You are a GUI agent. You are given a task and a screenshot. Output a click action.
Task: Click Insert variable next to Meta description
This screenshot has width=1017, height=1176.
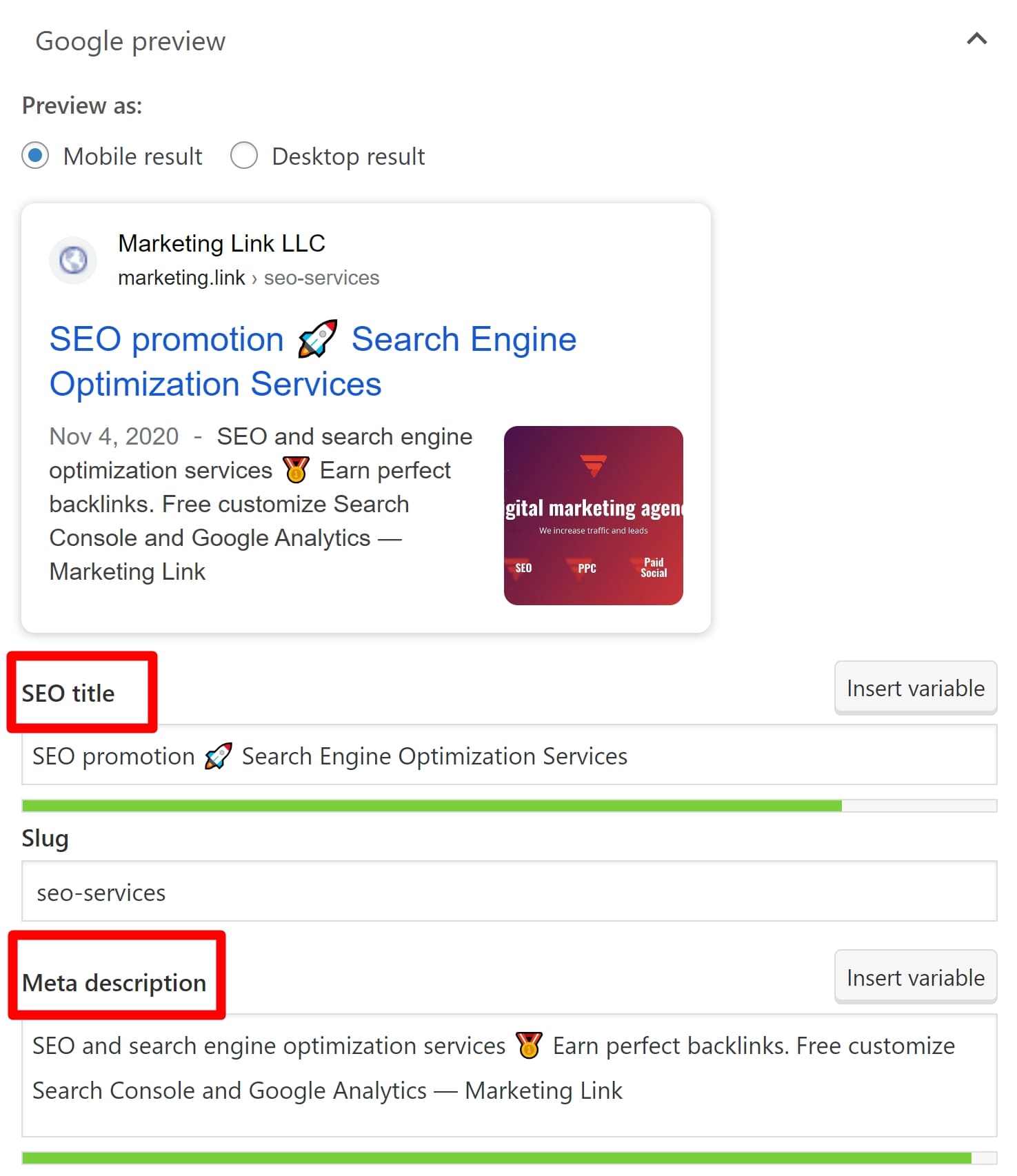click(x=915, y=977)
